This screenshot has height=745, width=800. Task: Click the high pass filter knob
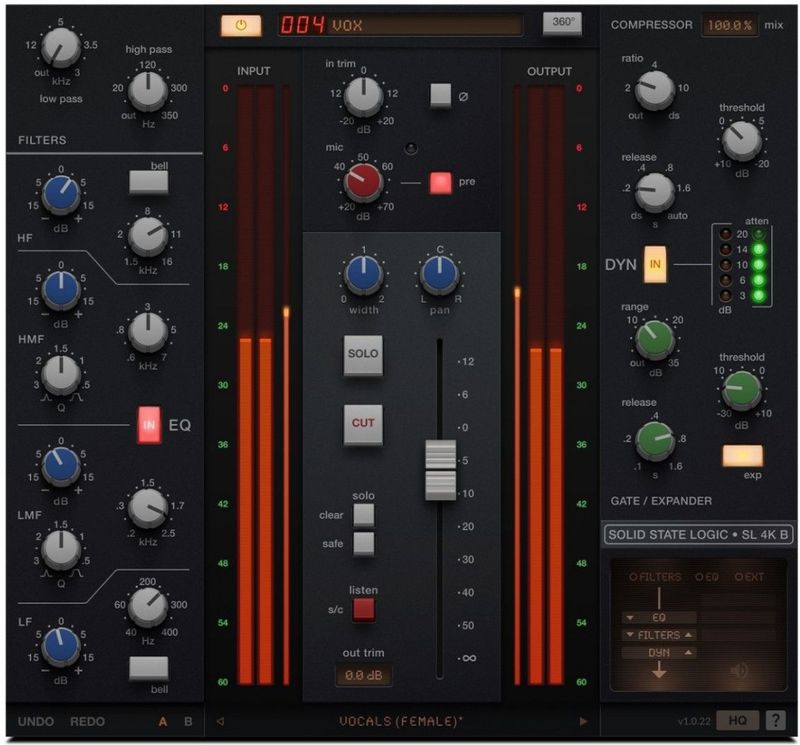click(148, 91)
